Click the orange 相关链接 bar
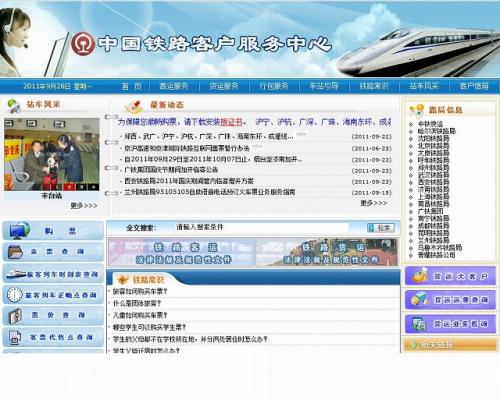 [451, 345]
